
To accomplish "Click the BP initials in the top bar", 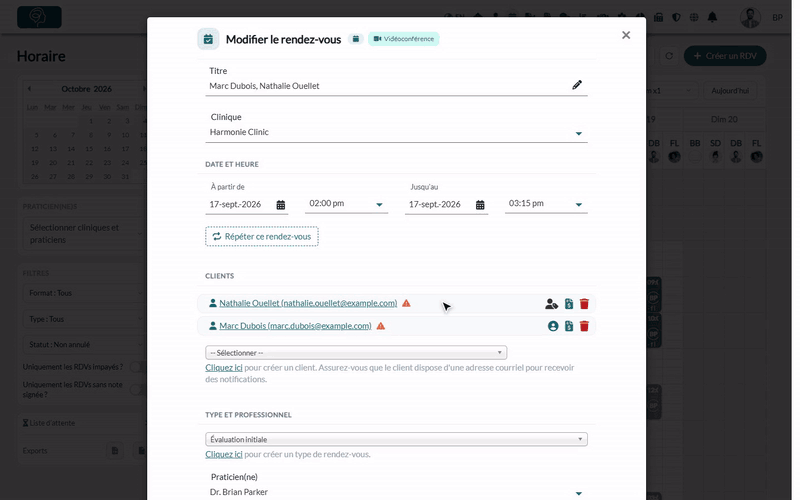I will 777,18.
